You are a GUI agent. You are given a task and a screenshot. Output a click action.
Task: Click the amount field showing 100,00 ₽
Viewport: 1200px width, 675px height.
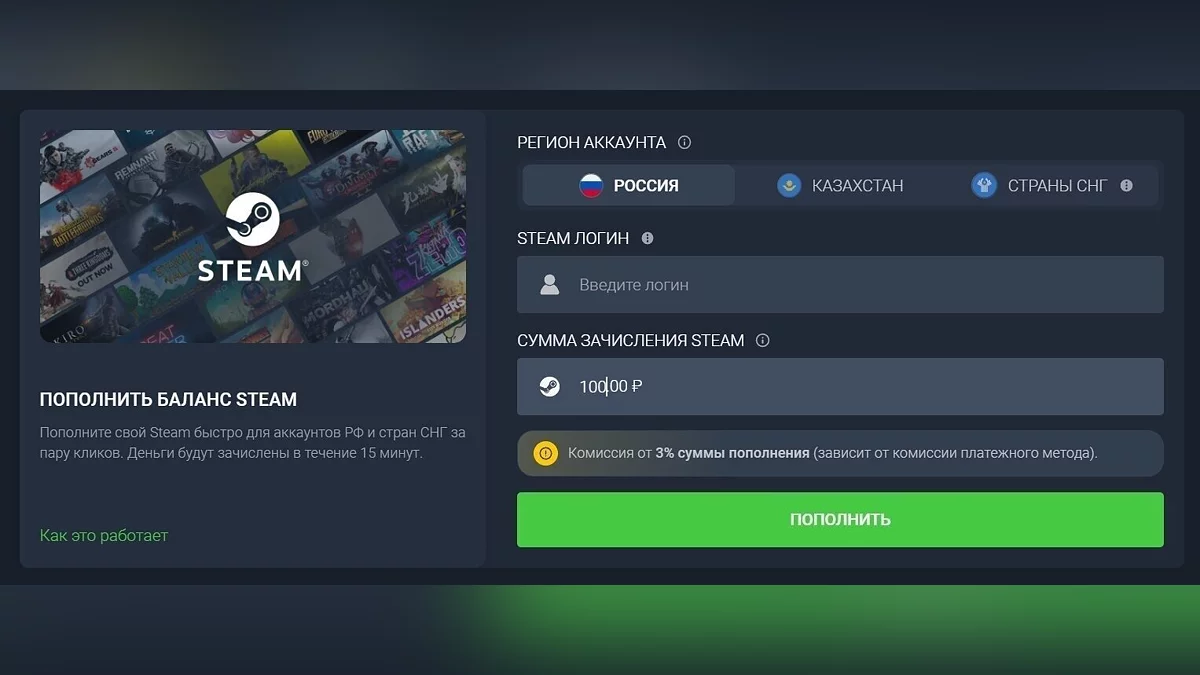pos(840,386)
